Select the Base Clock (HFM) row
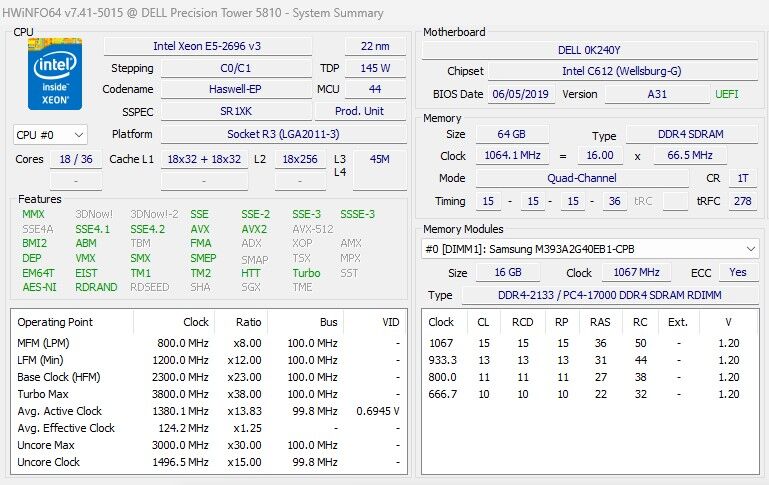The image size is (769, 485). (209, 377)
